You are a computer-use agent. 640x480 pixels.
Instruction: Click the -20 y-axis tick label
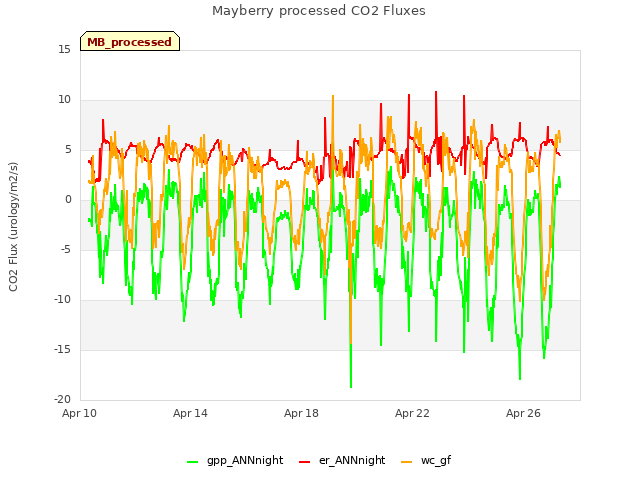point(62,400)
